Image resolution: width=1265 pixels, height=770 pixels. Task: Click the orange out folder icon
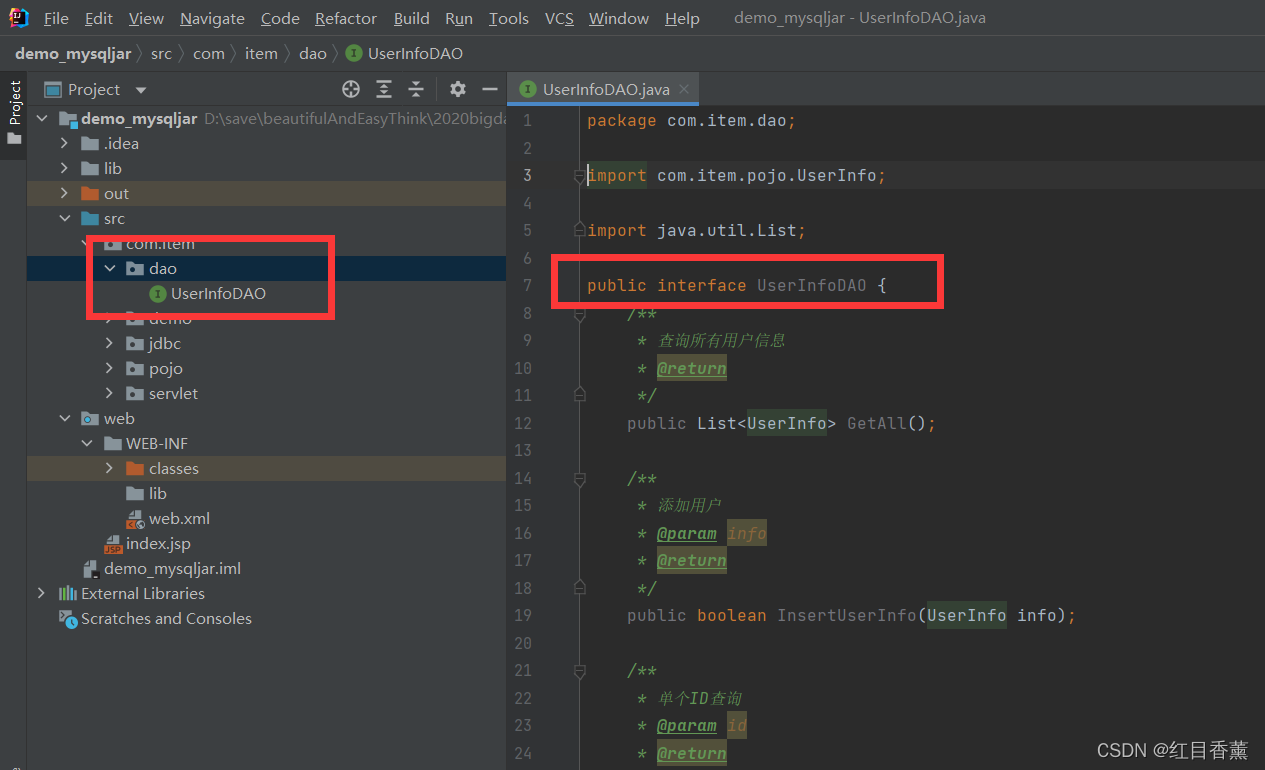coord(89,193)
